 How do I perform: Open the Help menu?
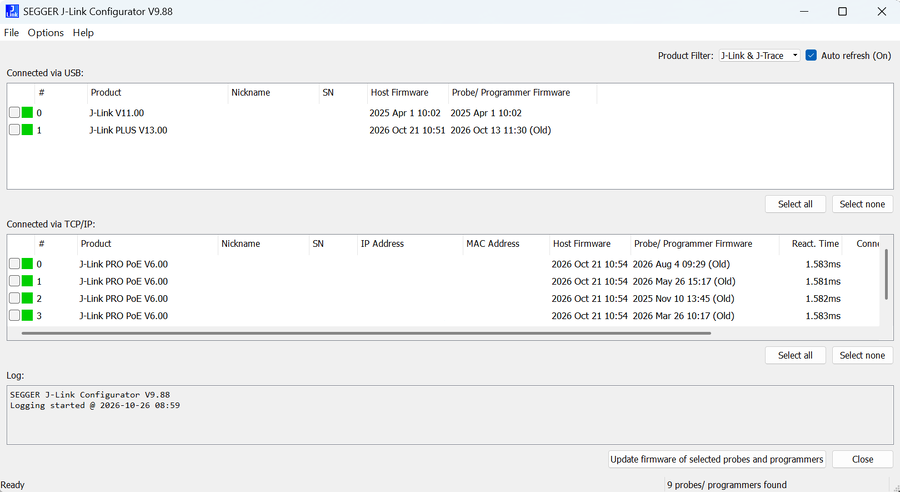click(83, 33)
